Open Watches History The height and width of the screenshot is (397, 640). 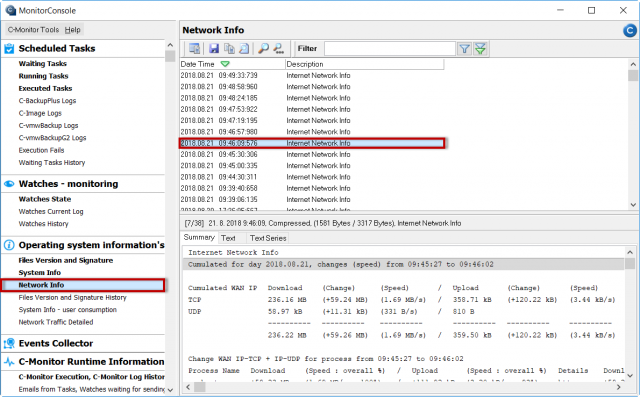point(43,224)
